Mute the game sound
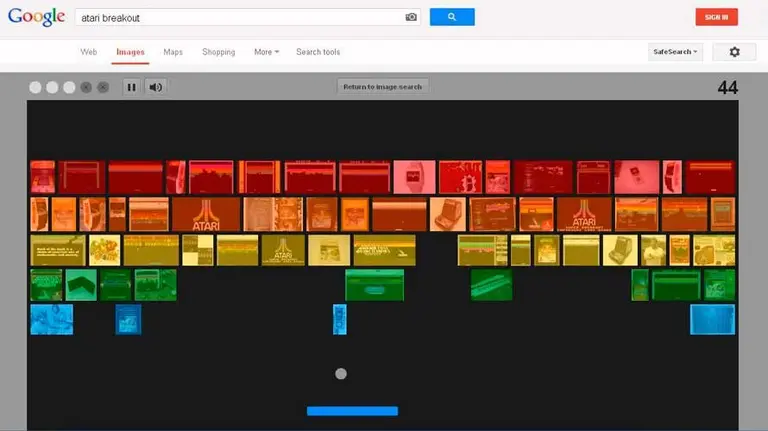Viewport: 768px width, 431px height. pyautogui.click(x=156, y=87)
